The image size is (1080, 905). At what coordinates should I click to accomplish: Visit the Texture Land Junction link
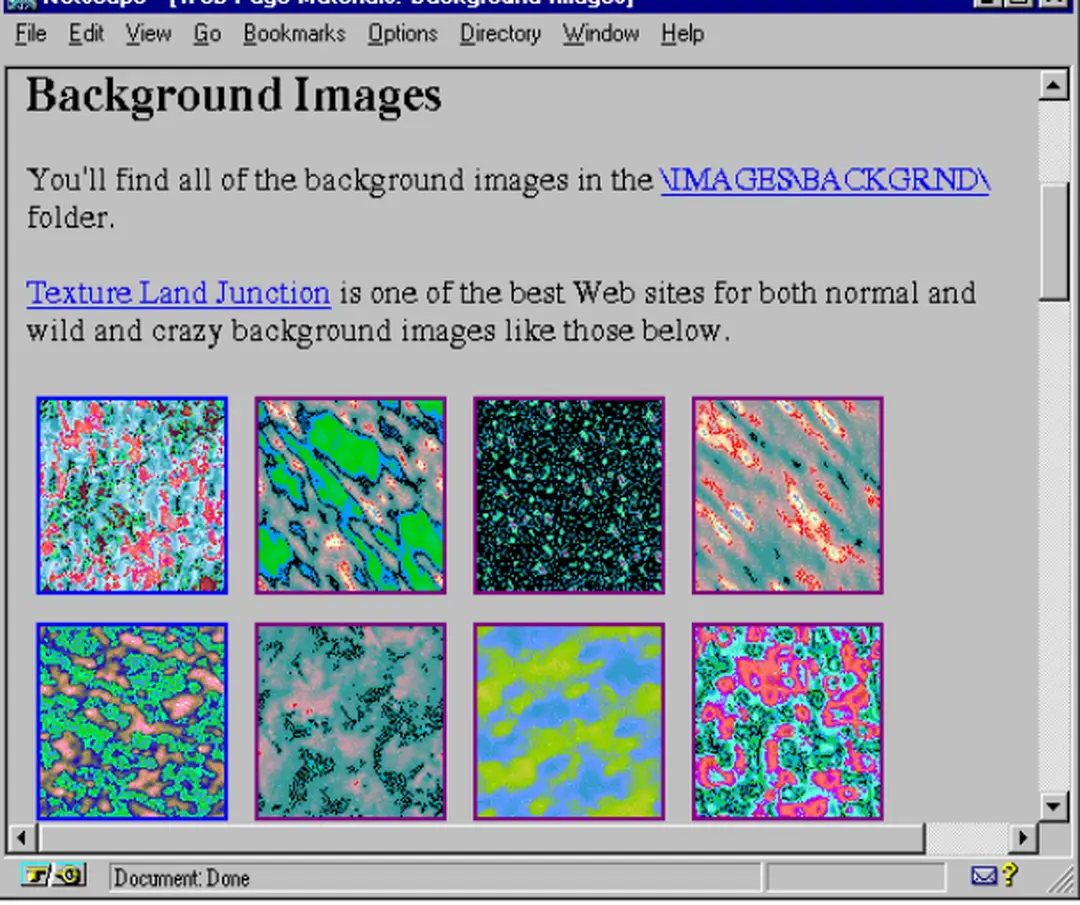point(178,293)
